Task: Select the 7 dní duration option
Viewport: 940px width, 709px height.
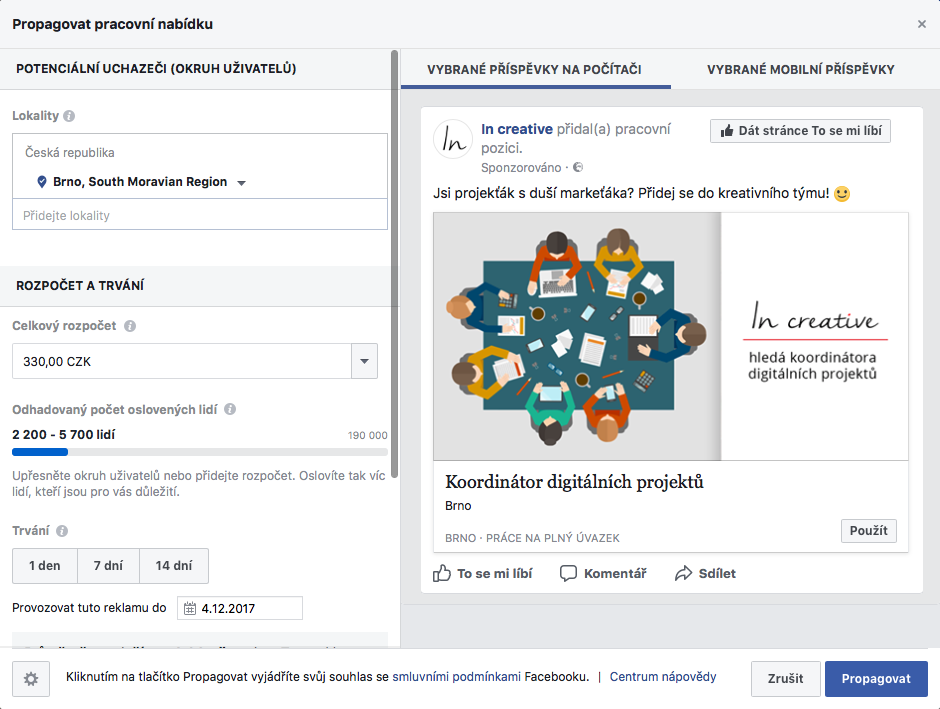Action: (107, 565)
